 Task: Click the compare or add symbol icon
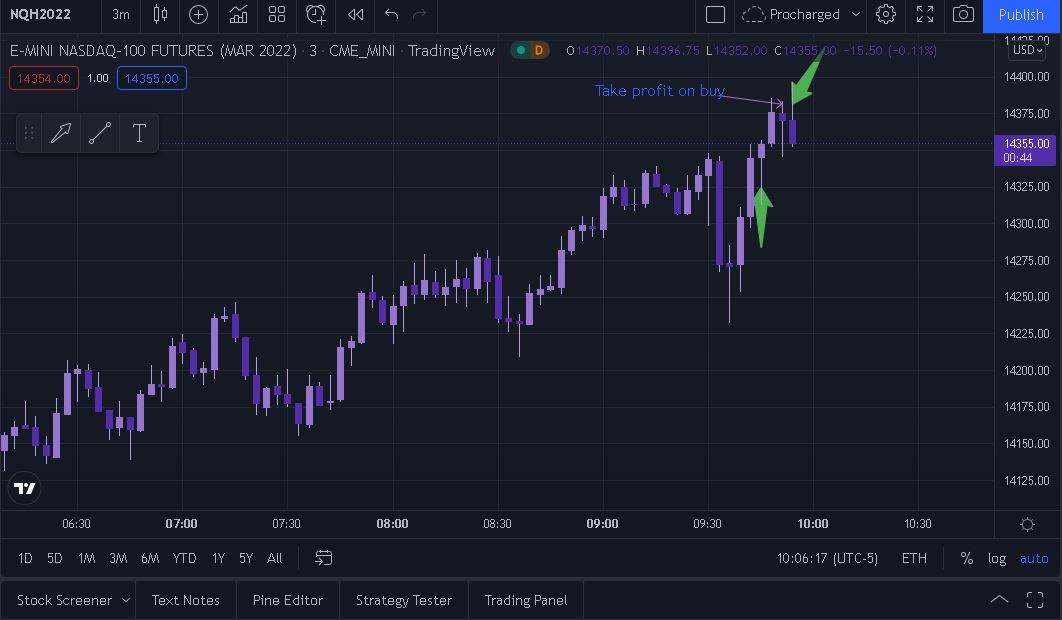coord(199,14)
